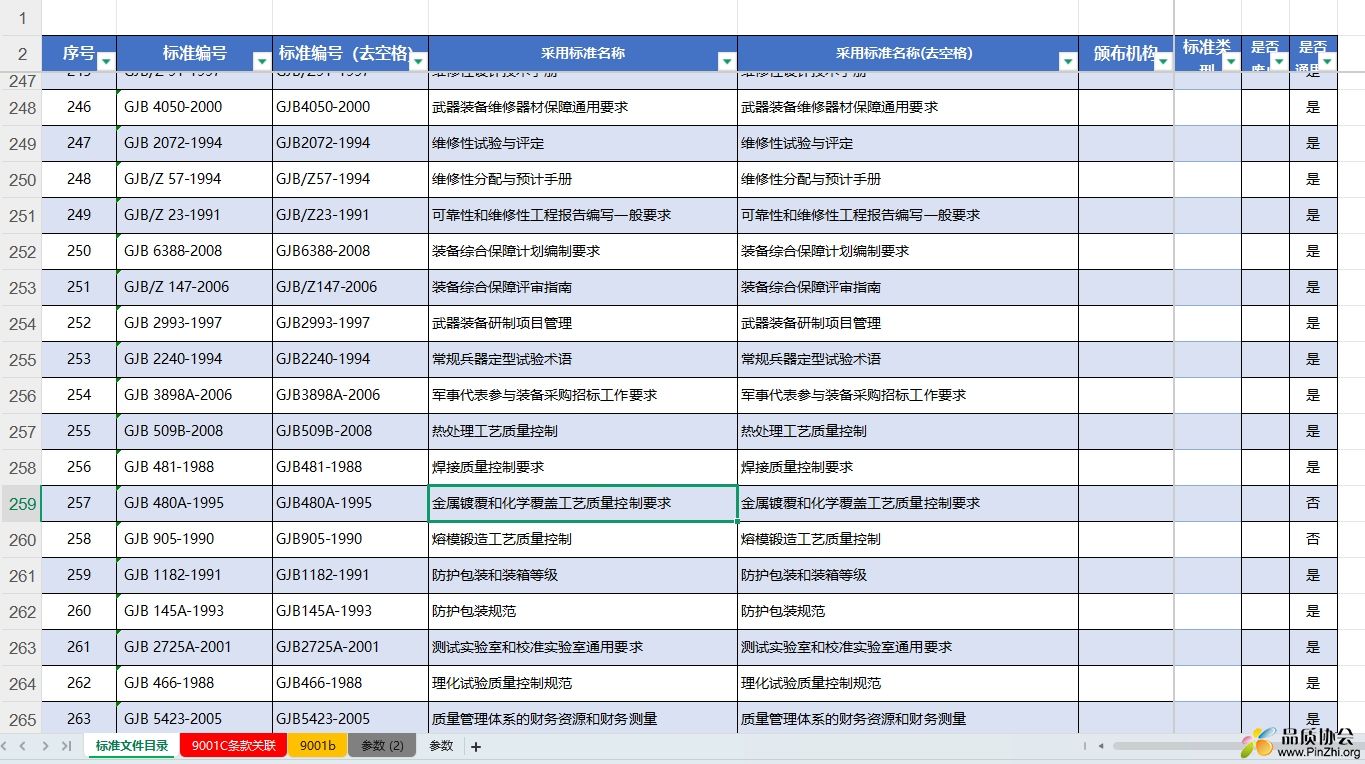Select the 否 cell in row 259

pos(1313,503)
